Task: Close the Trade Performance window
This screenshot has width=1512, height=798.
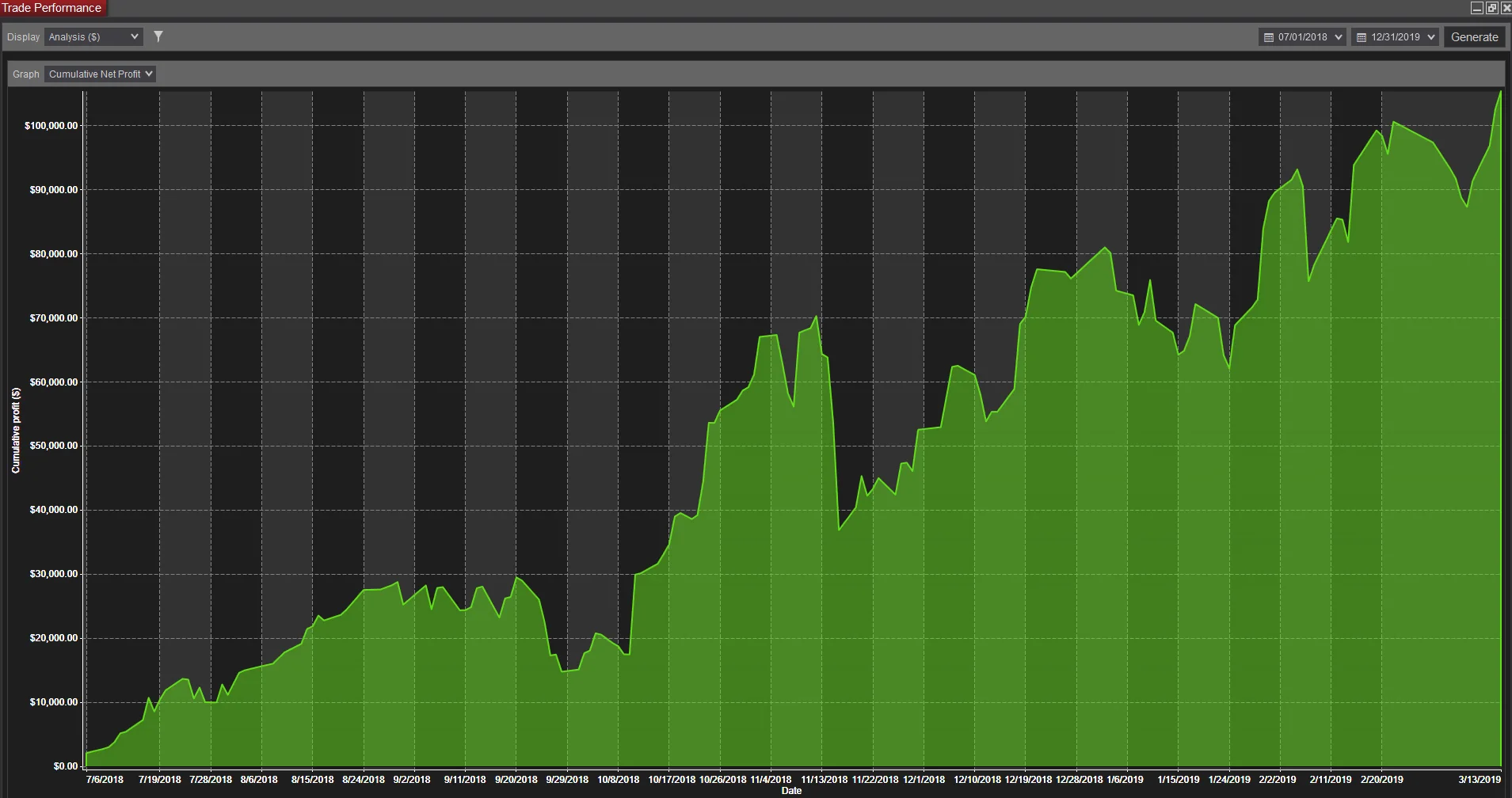Action: pyautogui.click(x=1506, y=8)
